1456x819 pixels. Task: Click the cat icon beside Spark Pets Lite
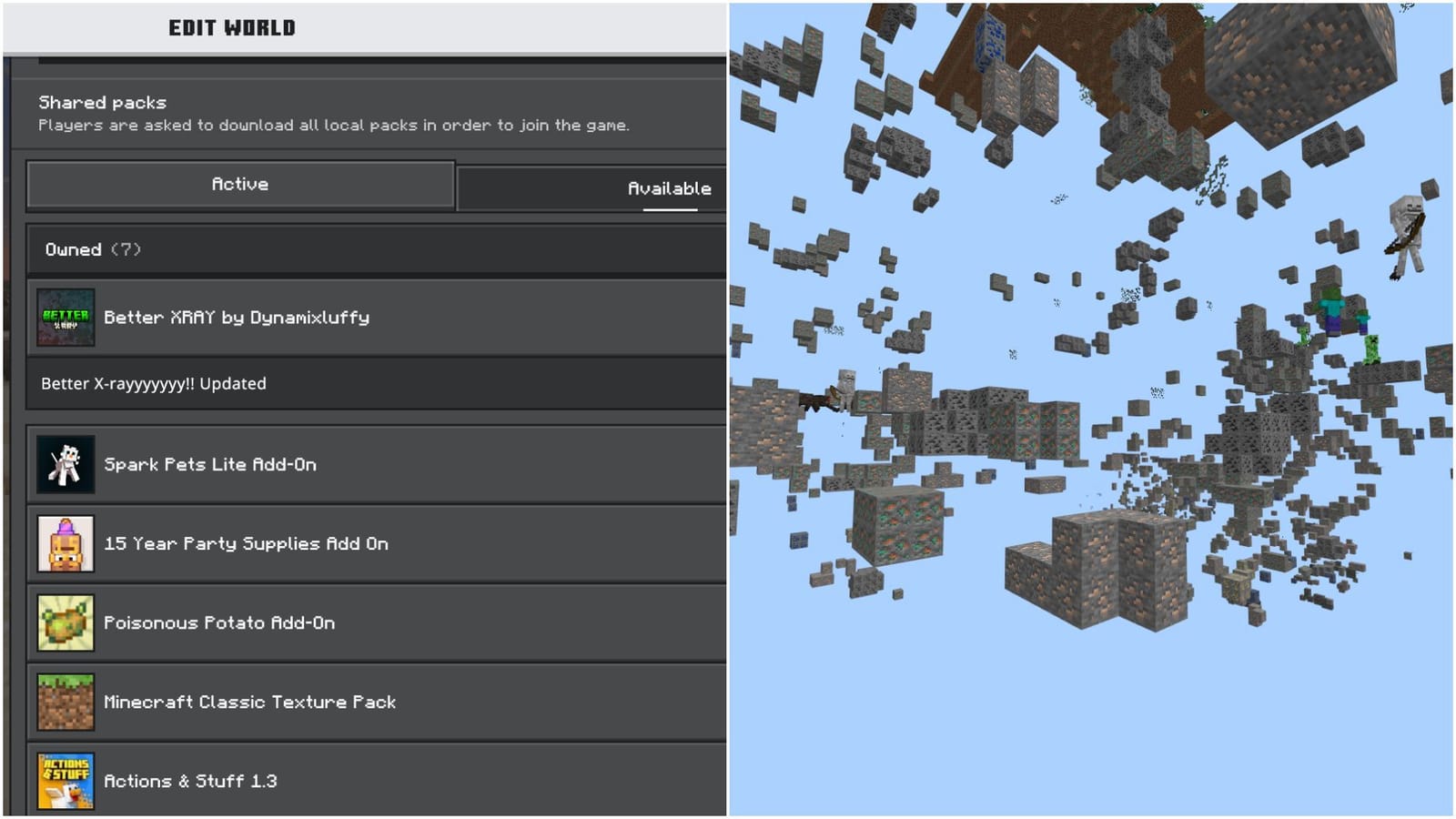(x=65, y=463)
